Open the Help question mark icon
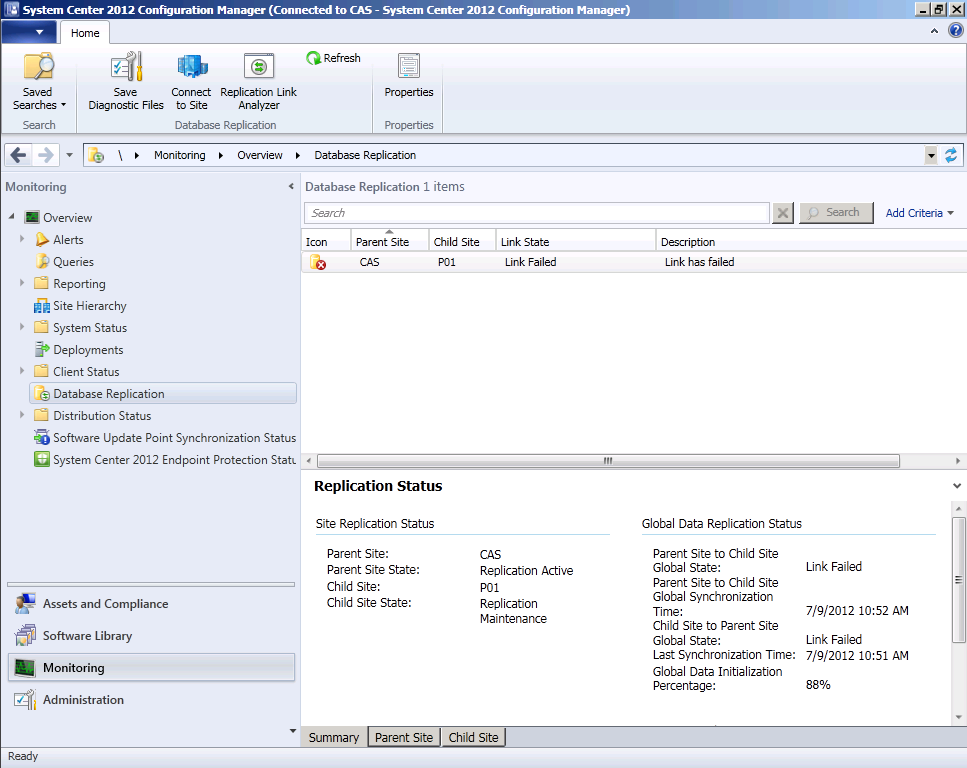The width and height of the screenshot is (967, 768). point(955,30)
